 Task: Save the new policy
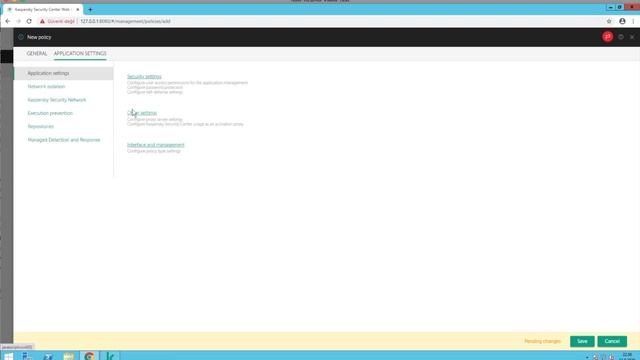pyautogui.click(x=582, y=341)
